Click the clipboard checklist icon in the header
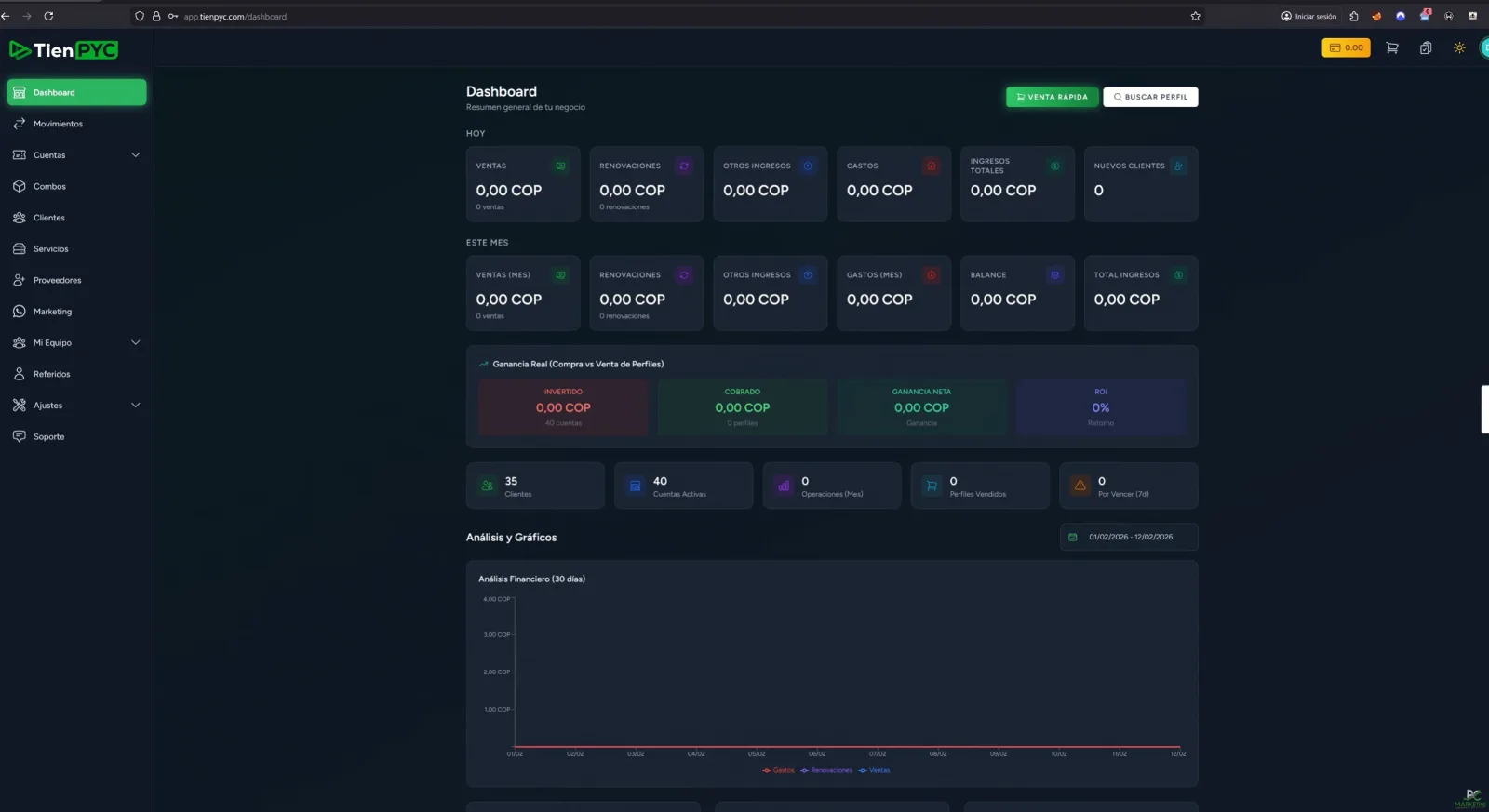Image resolution: width=1489 pixels, height=812 pixels. pos(1426,48)
